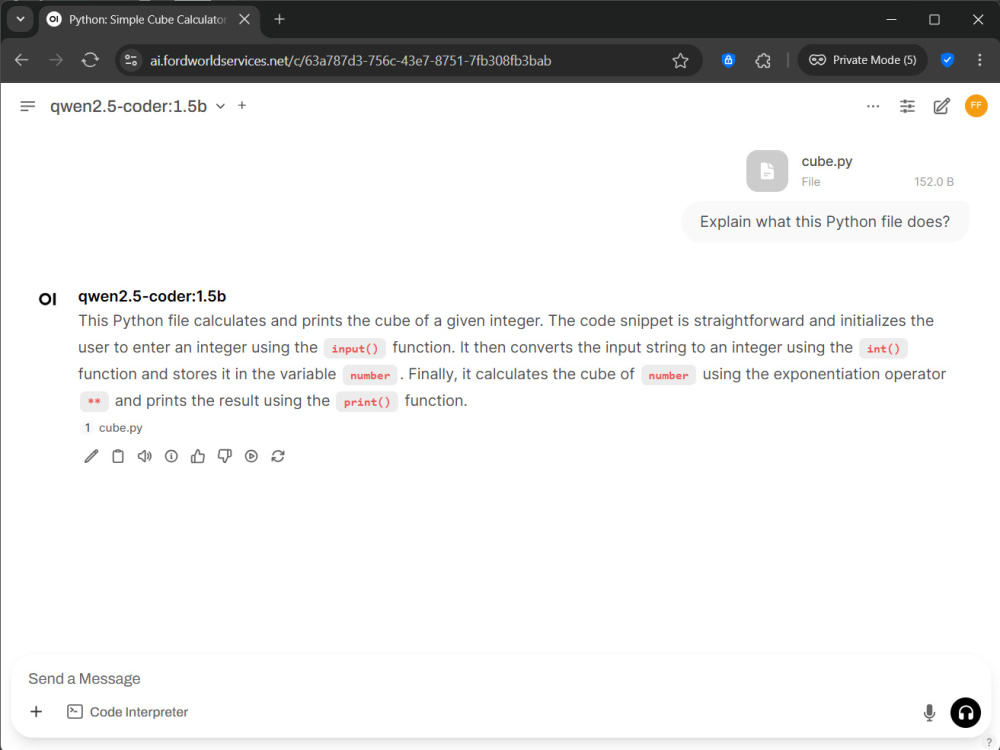Regenerate the response
This screenshot has height=750, width=1000.
[278, 456]
